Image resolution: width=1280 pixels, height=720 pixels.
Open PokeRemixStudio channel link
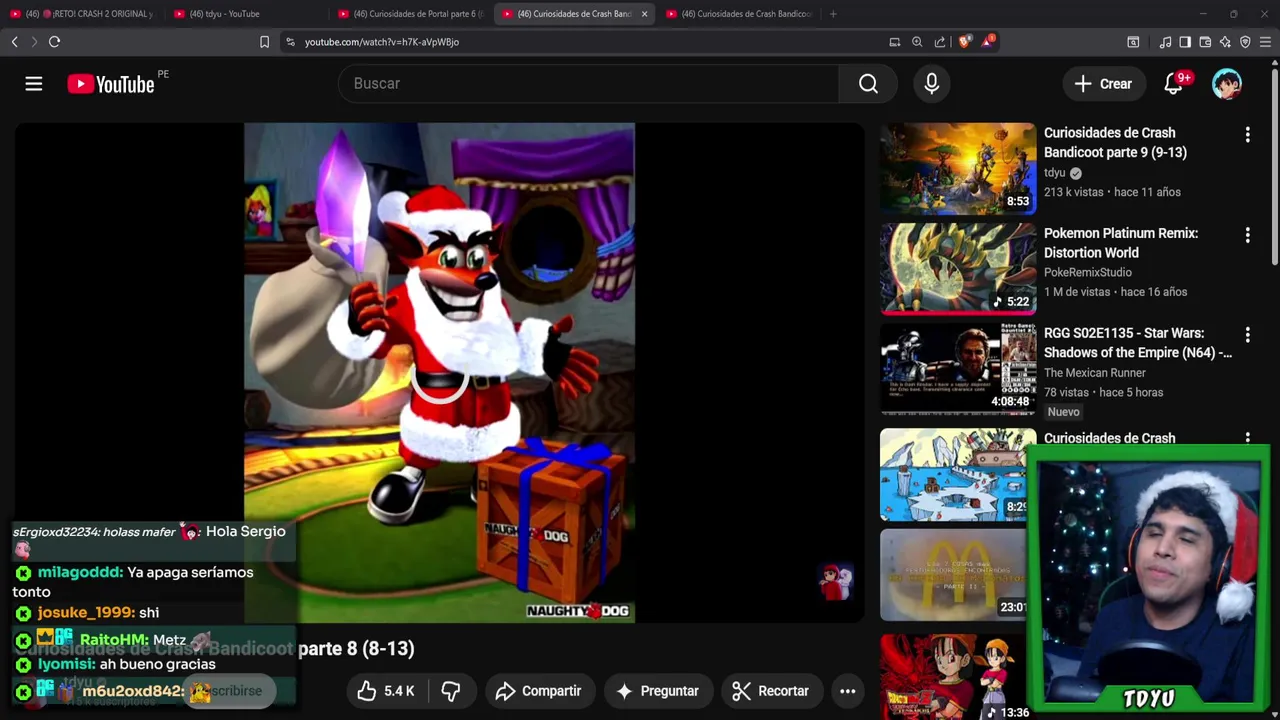[x=1088, y=273]
